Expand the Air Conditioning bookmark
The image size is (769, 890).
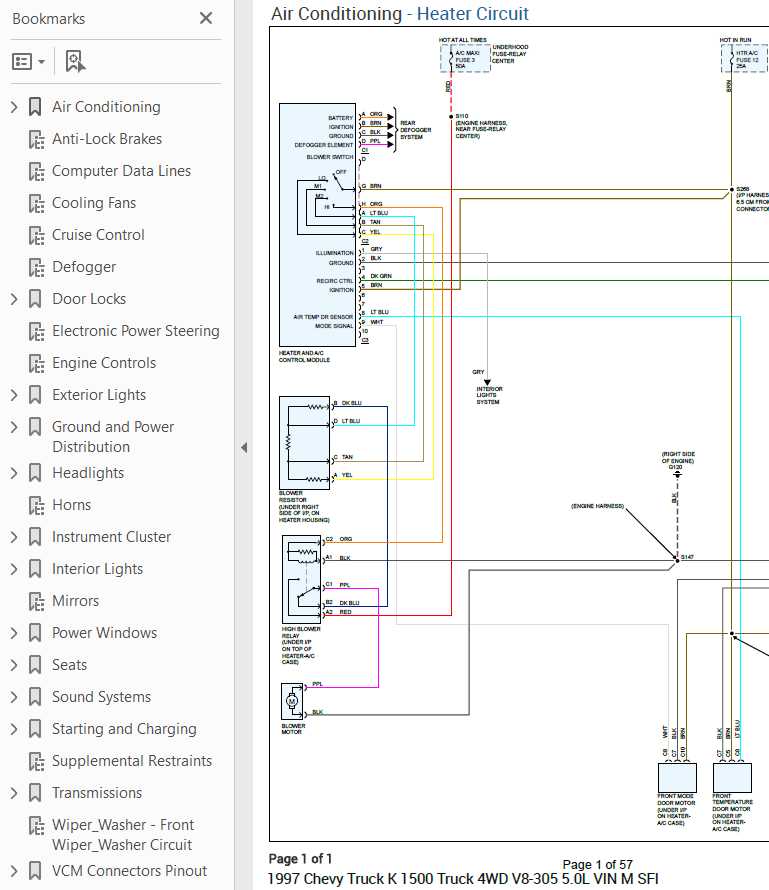click(14, 107)
